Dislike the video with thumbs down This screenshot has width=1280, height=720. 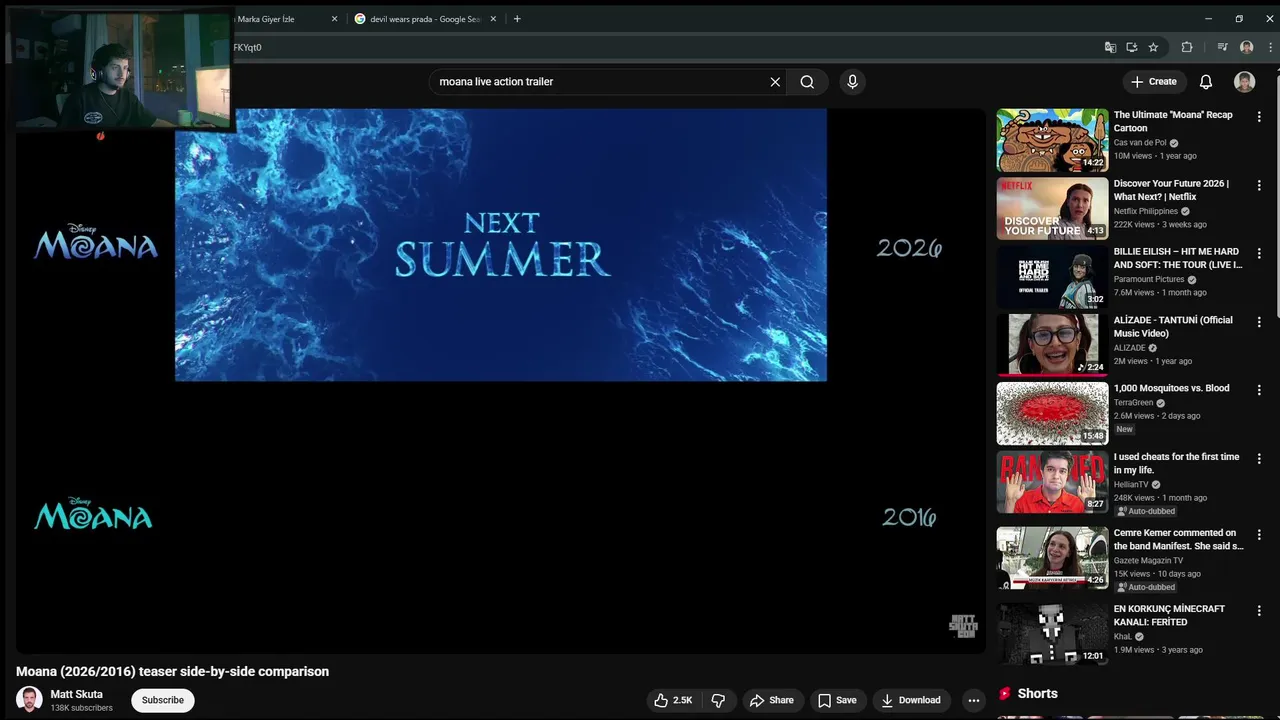click(x=718, y=700)
